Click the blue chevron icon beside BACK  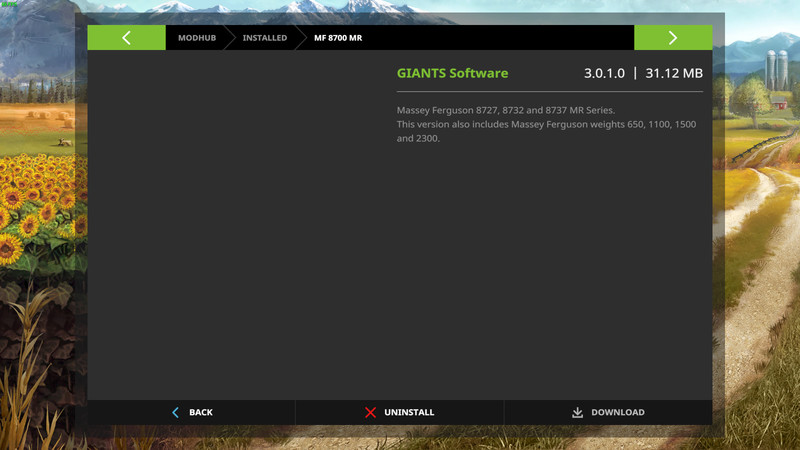pyautogui.click(x=176, y=412)
